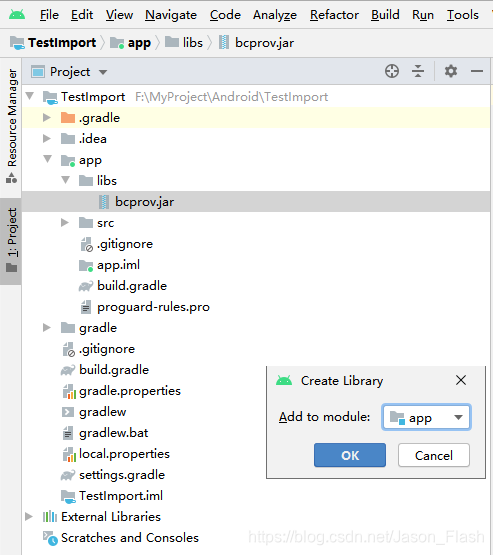Screen dimensions: 493x555
Task: Click the gradlew script icon
Action: click(68, 412)
